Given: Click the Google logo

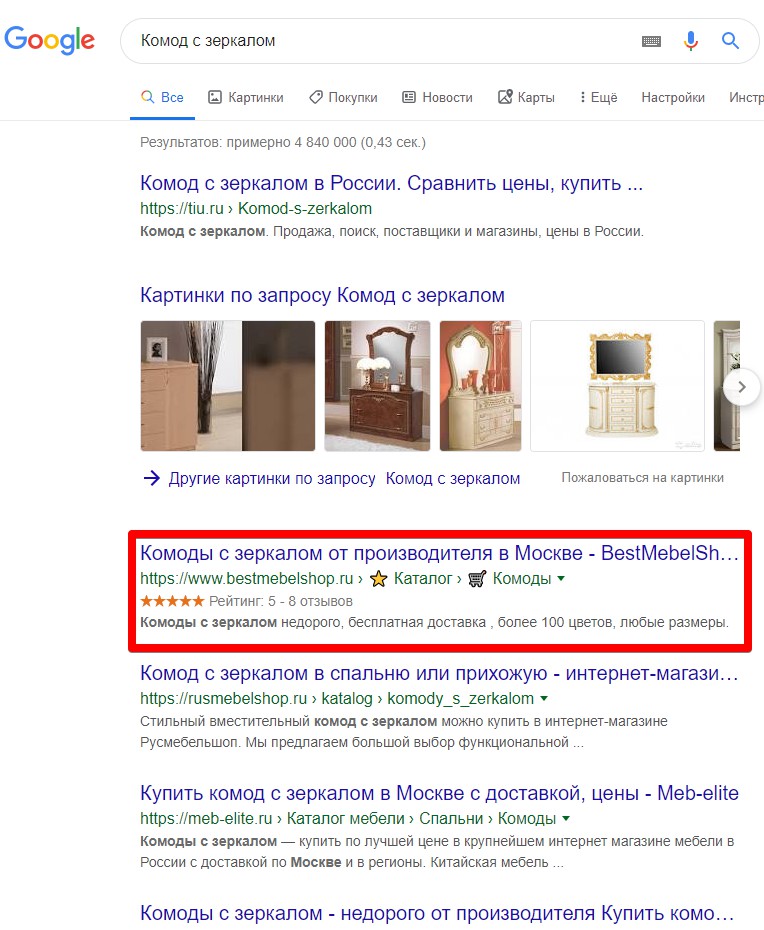Looking at the screenshot, I should [x=49, y=40].
